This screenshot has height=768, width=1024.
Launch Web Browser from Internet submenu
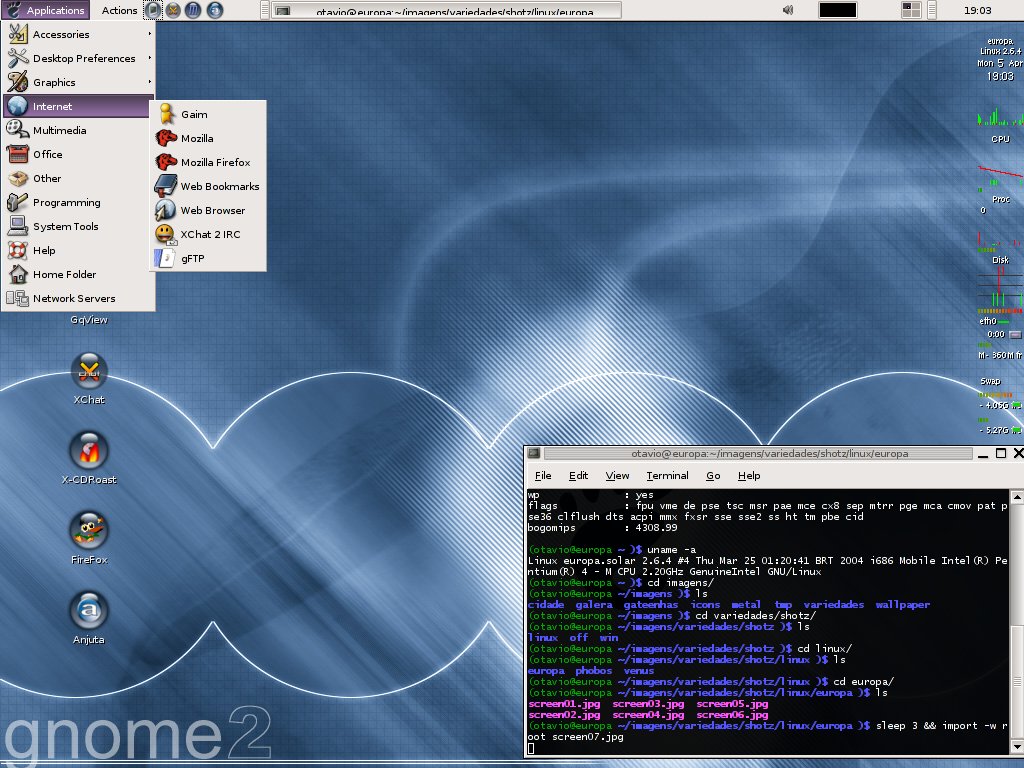tap(208, 210)
